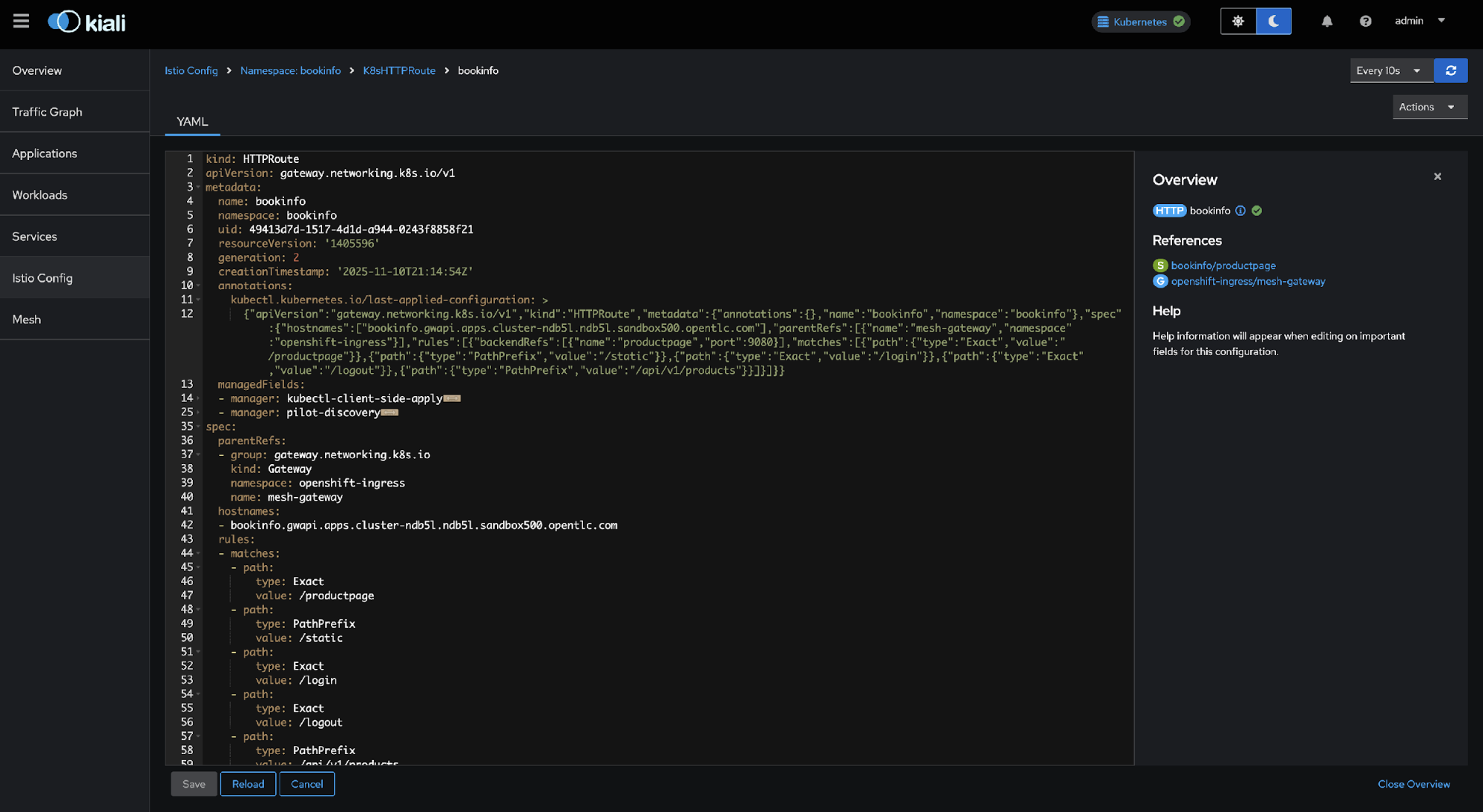The image size is (1483, 812).
Task: Open the Actions dropdown
Action: click(x=1427, y=107)
